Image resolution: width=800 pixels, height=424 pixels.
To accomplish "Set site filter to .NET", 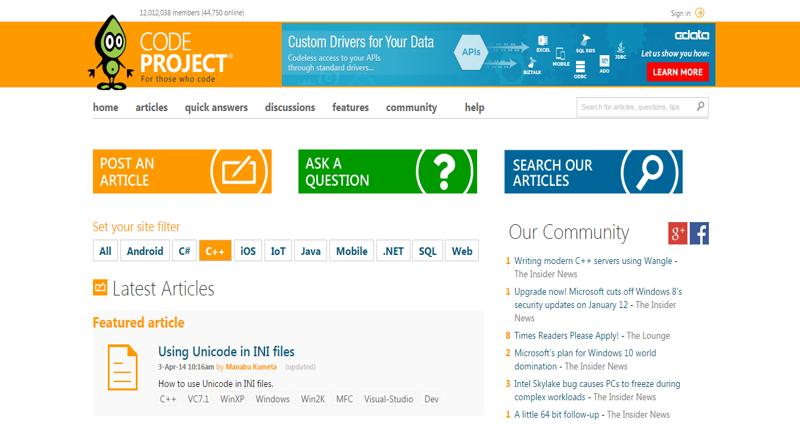I will (x=393, y=251).
